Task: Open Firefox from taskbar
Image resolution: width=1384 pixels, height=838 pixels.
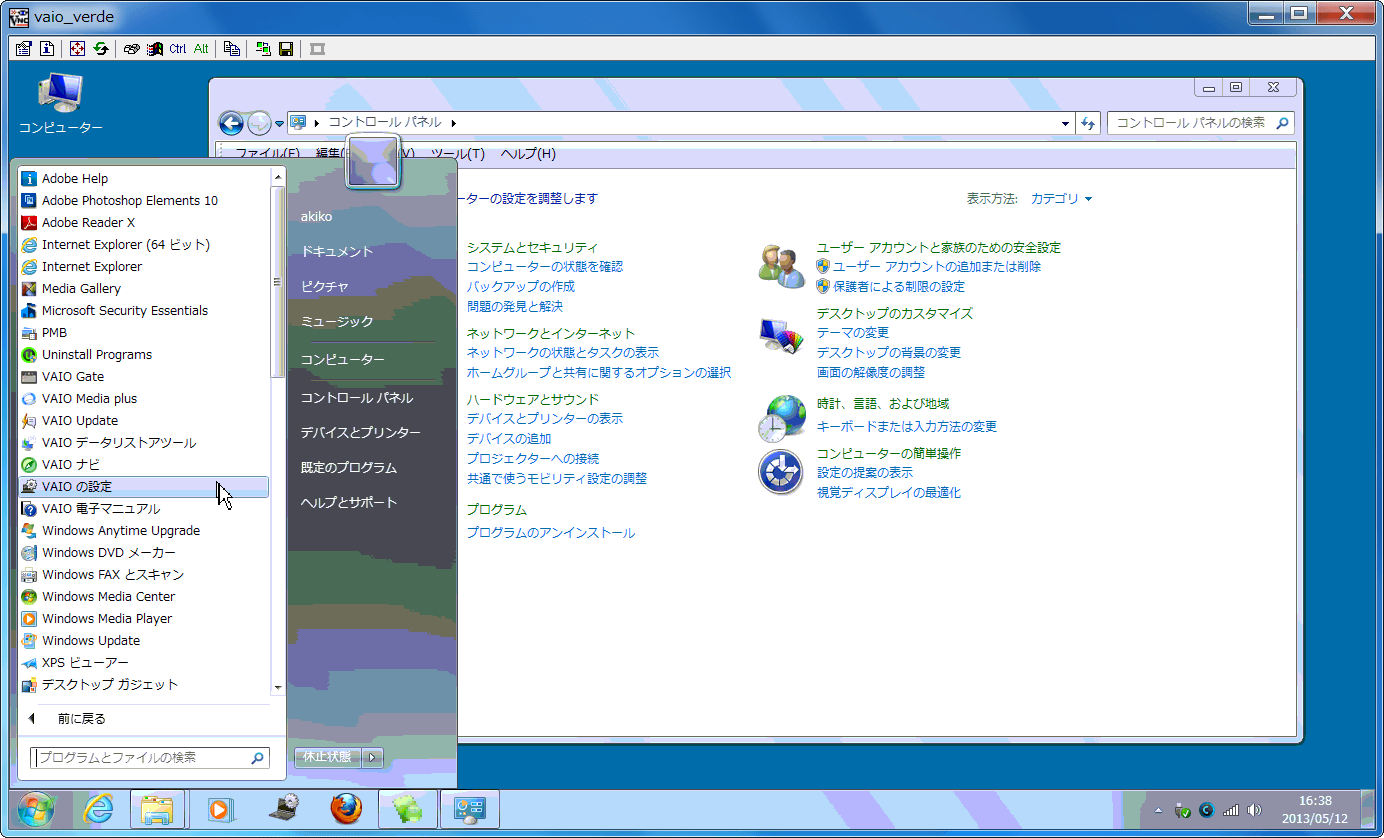Action: point(346,809)
